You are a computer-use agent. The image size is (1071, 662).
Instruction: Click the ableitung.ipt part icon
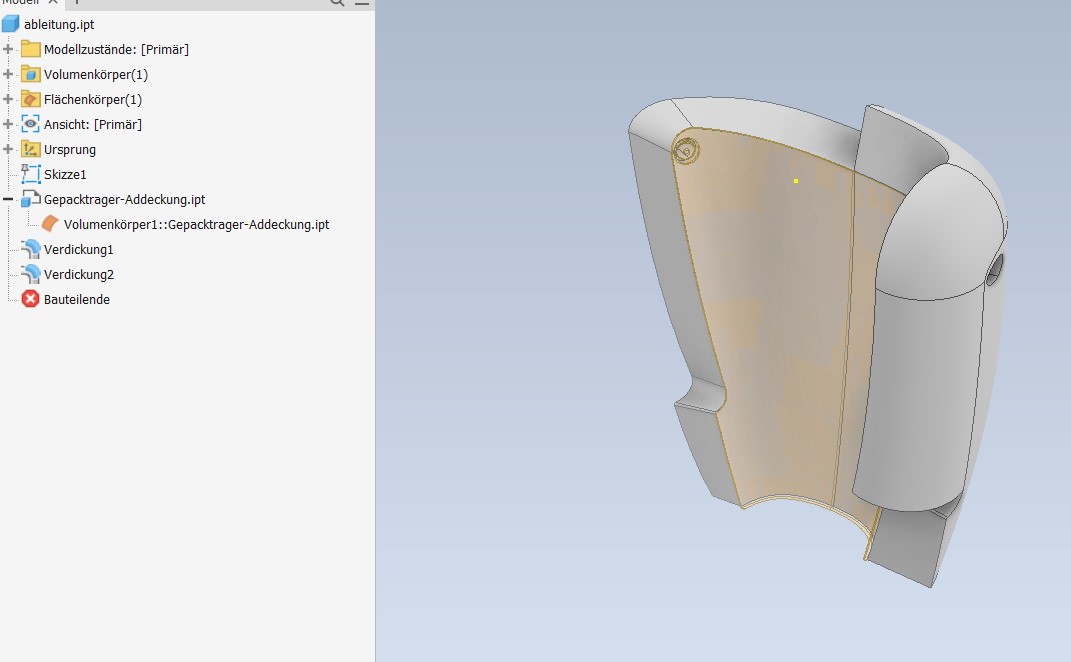tap(10, 24)
